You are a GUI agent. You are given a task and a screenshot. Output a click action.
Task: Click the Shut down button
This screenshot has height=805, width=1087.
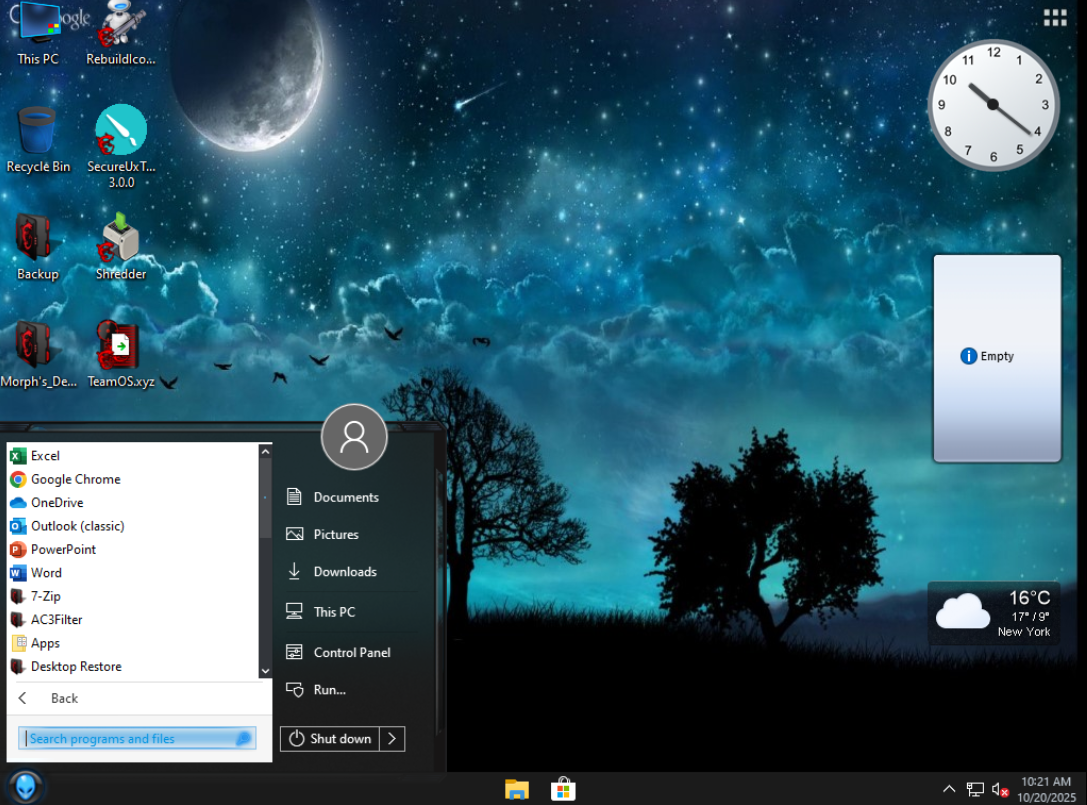330,739
